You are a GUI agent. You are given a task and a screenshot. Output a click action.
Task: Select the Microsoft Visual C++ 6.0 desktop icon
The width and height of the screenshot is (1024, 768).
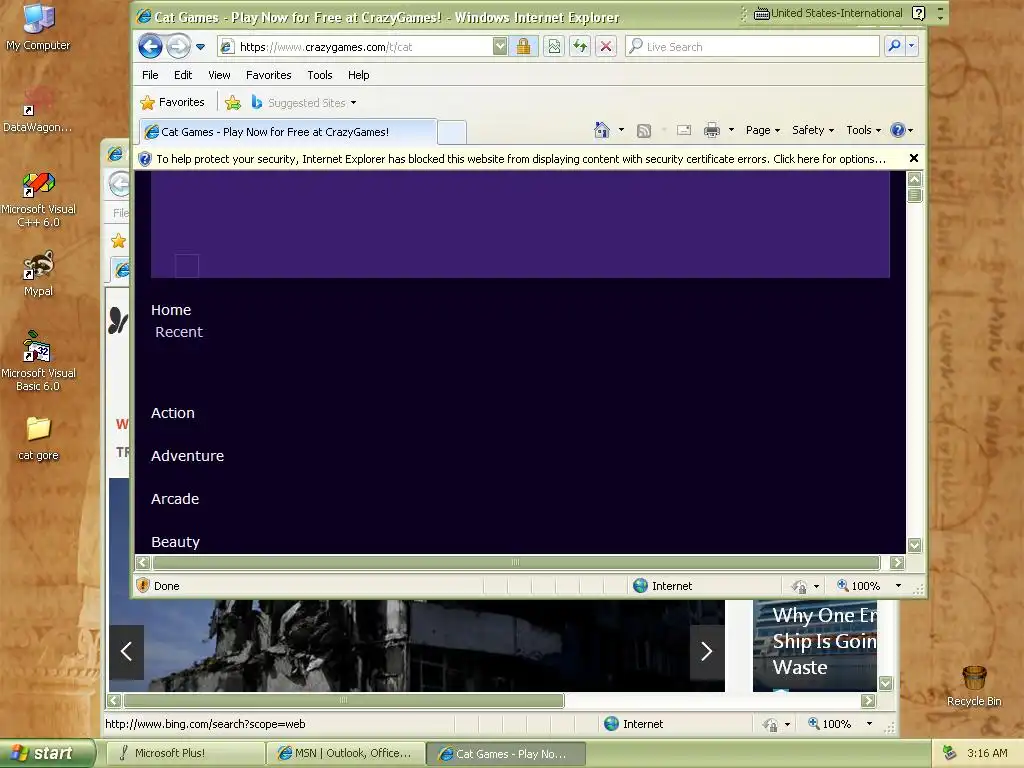38,199
